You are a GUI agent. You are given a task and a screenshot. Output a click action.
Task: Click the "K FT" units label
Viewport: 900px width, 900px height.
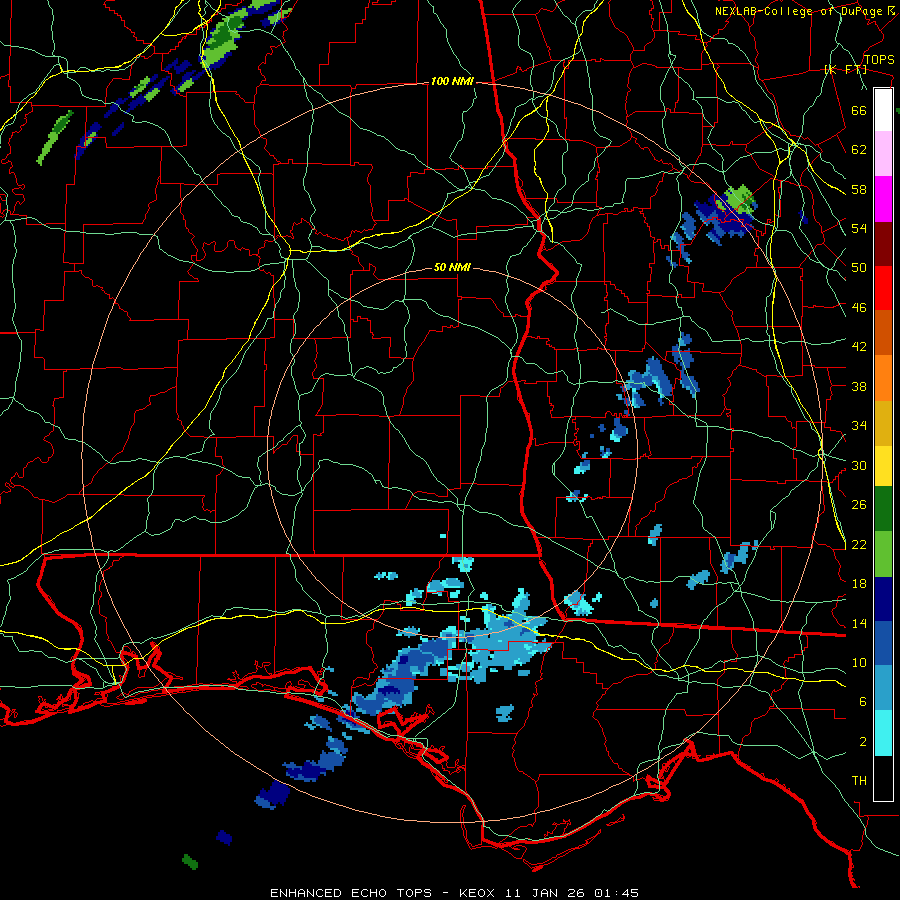point(845,69)
